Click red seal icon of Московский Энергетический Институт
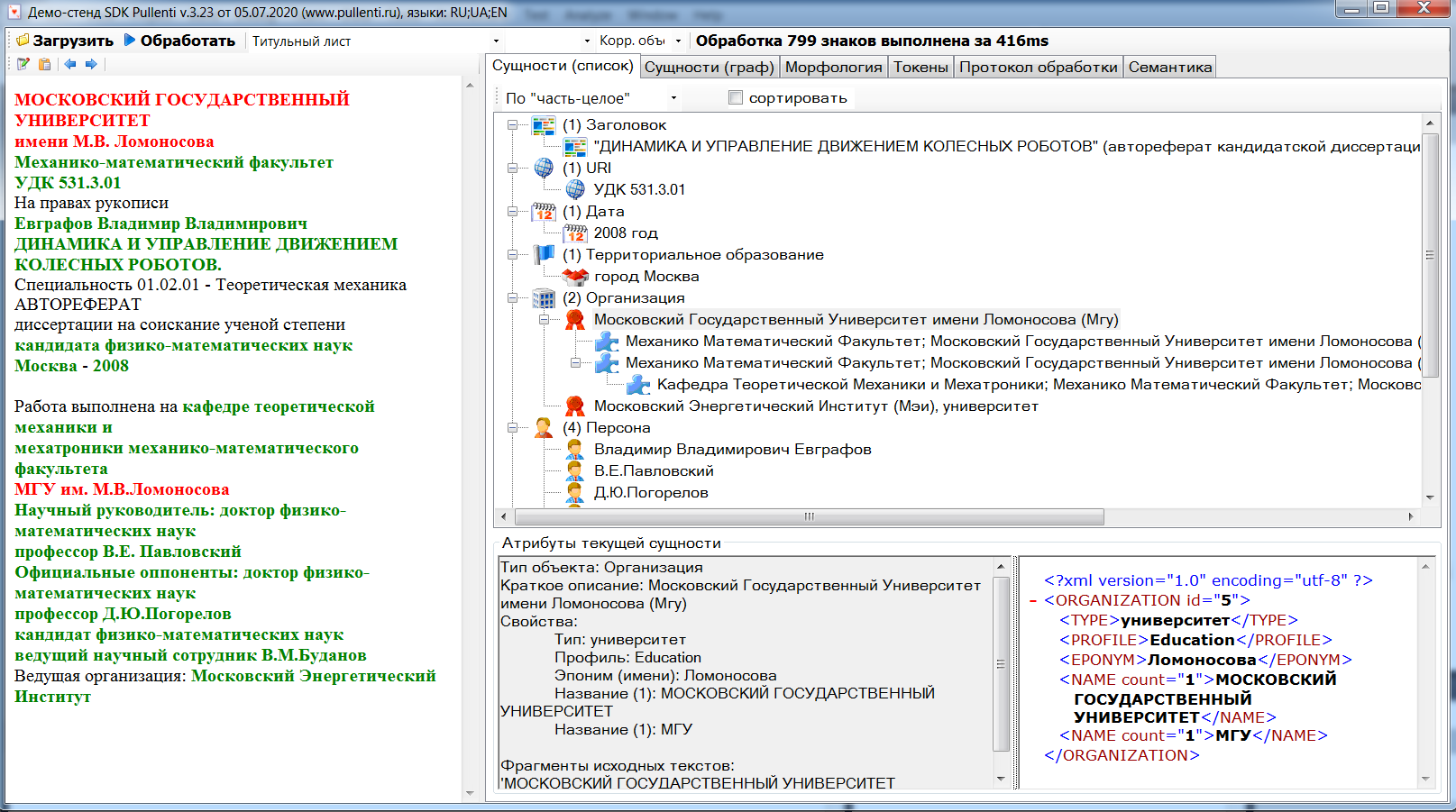The width and height of the screenshot is (1456, 812). point(575,406)
